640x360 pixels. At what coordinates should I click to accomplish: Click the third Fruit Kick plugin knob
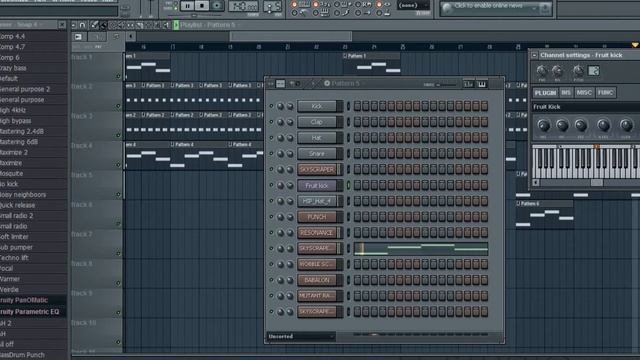pyautogui.click(x=581, y=125)
